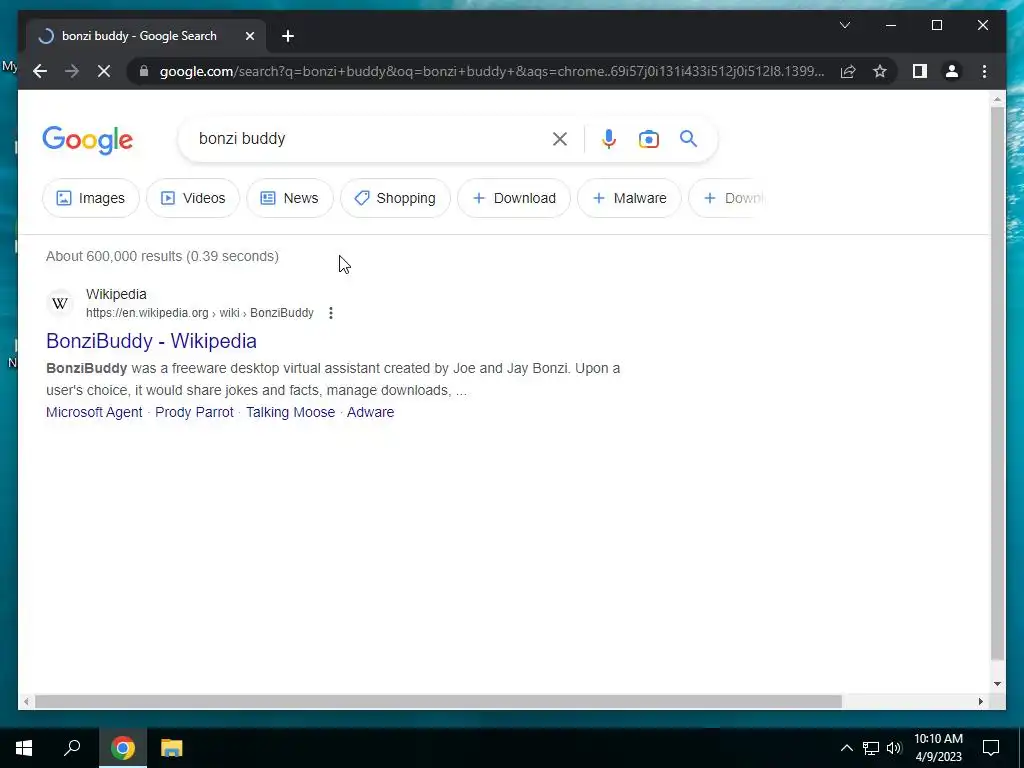The image size is (1024, 768).
Task: Close the bonzi buddy tab
Action: (249, 36)
